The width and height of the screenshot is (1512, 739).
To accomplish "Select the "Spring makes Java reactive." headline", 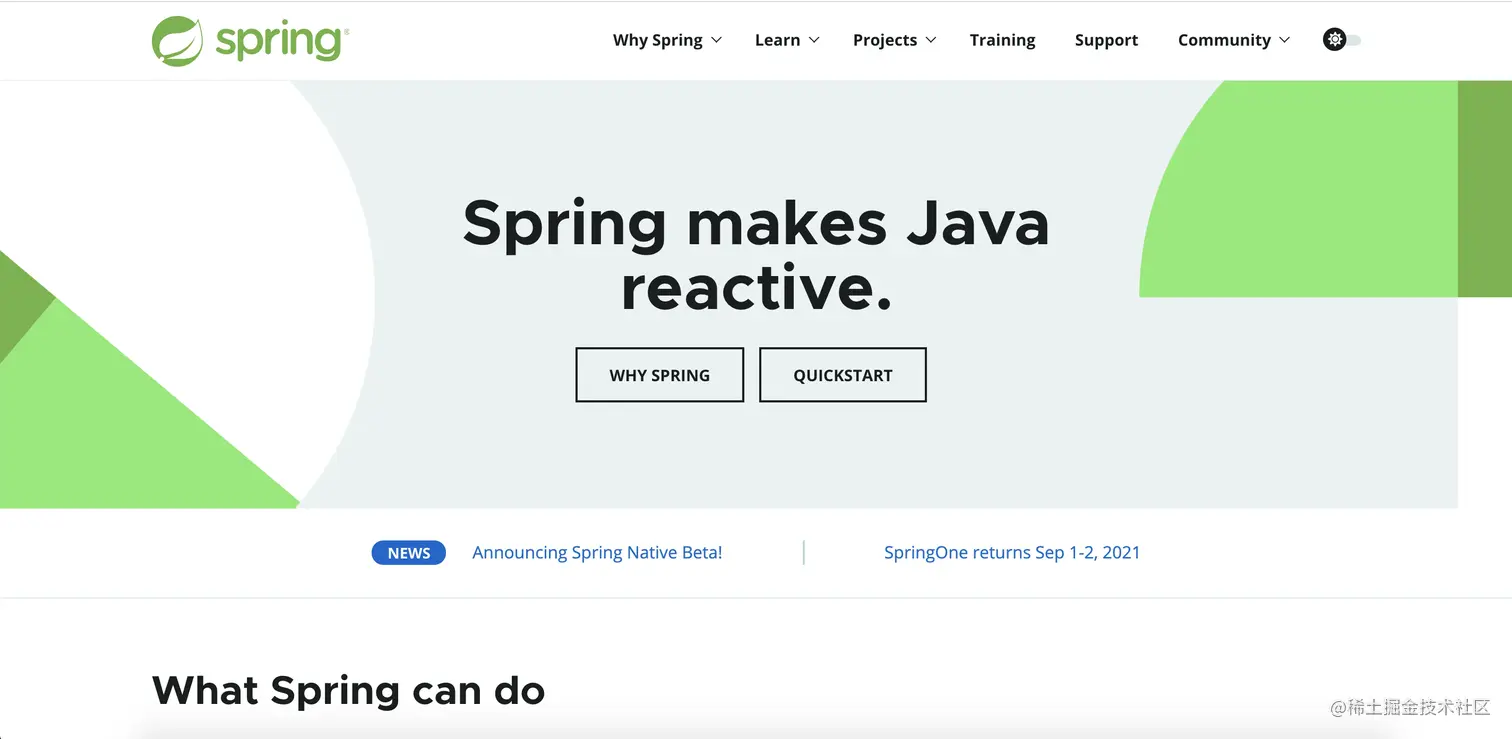I will 756,254.
